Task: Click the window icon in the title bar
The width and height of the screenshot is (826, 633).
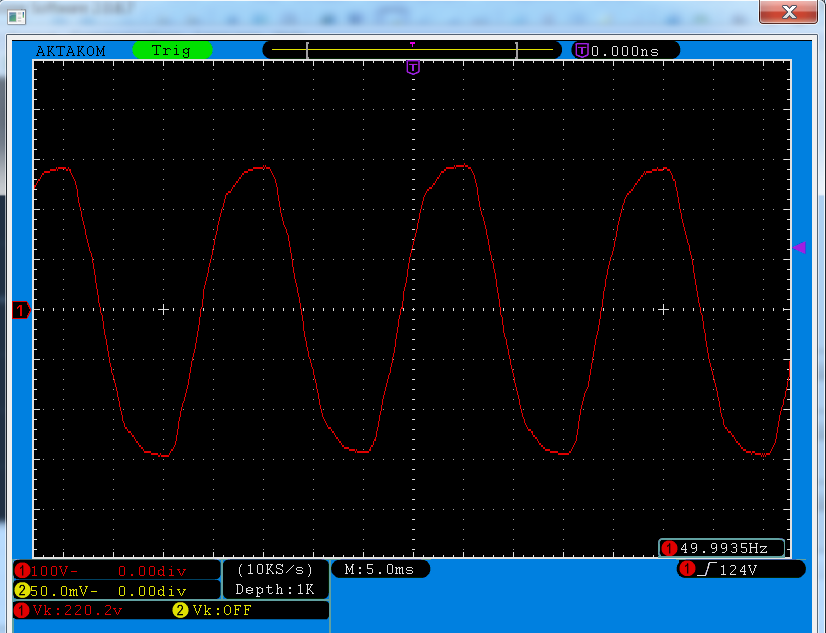Action: click(16, 17)
